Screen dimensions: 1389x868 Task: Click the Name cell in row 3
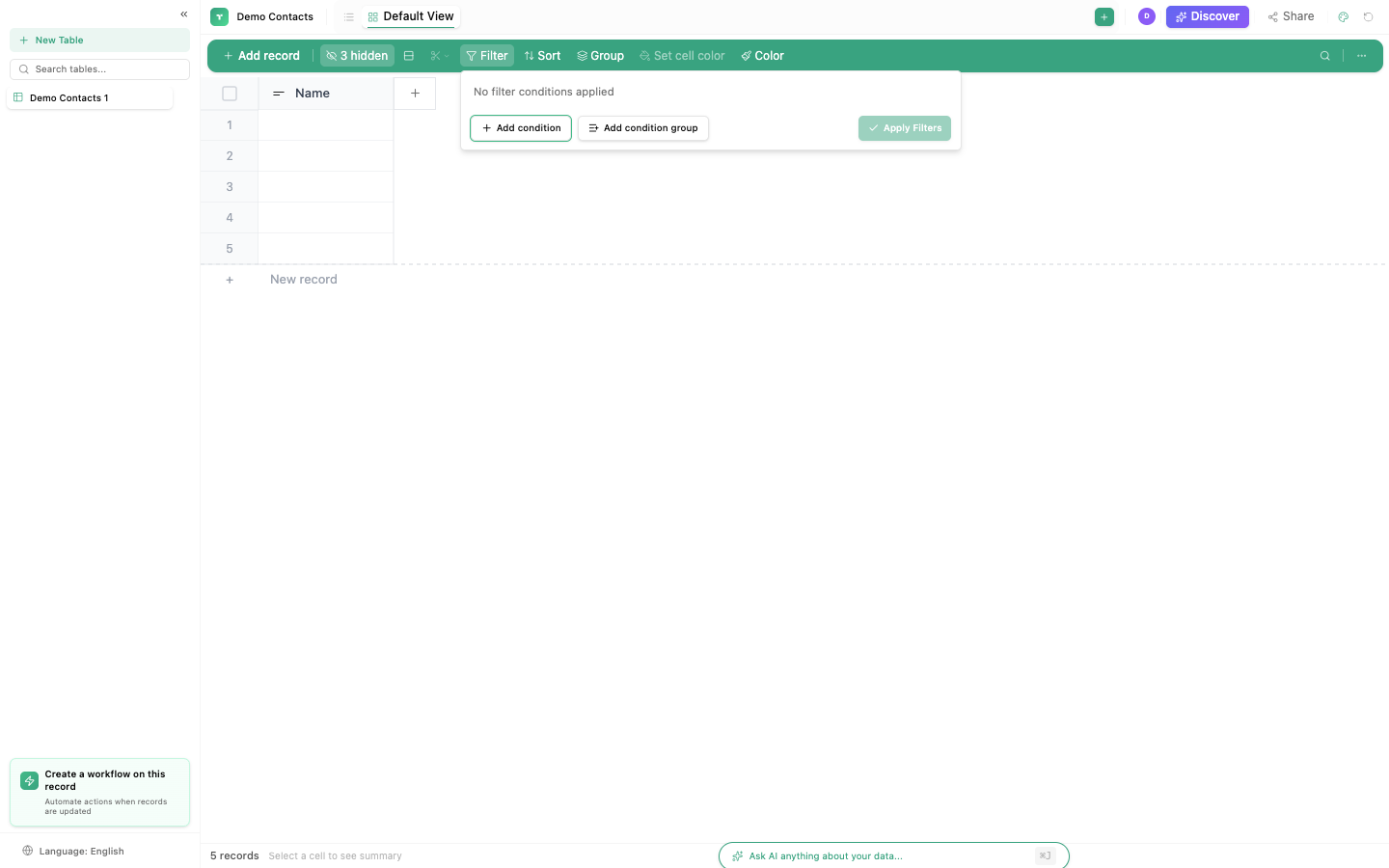tap(326, 187)
